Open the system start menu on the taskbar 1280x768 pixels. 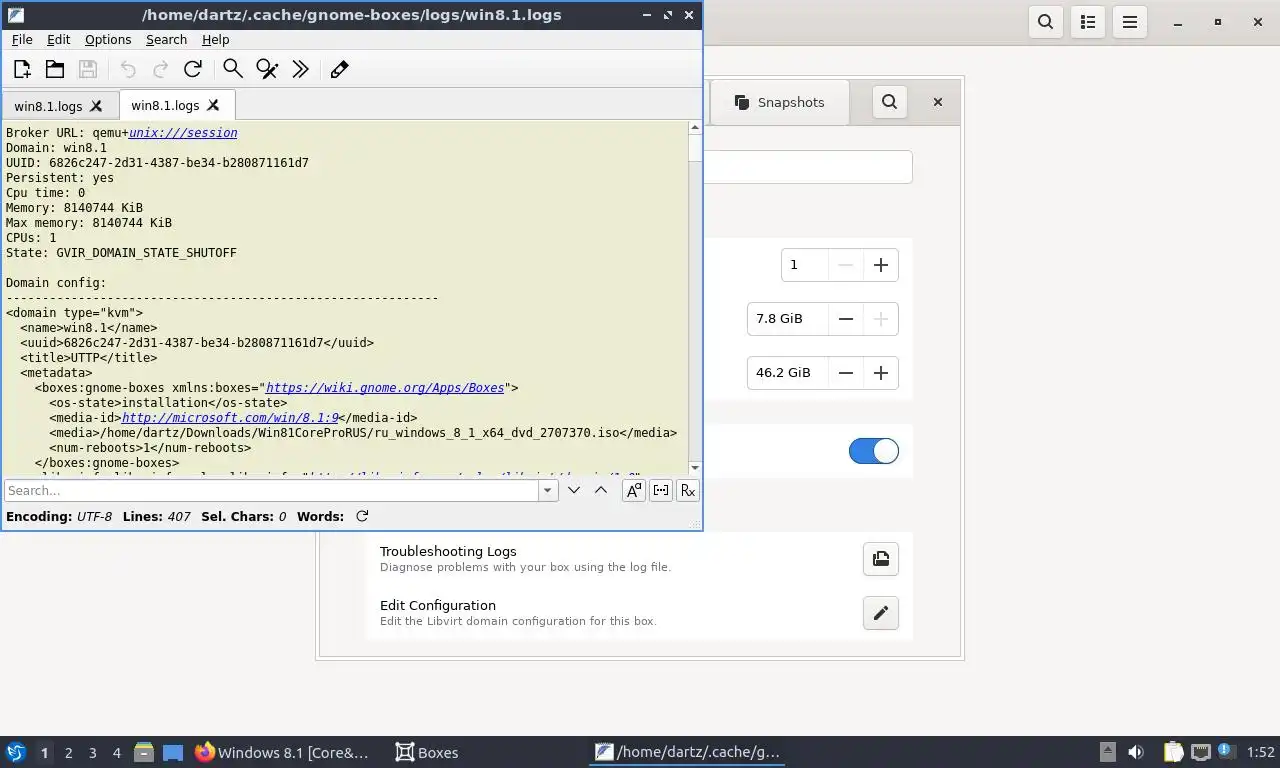[x=16, y=752]
